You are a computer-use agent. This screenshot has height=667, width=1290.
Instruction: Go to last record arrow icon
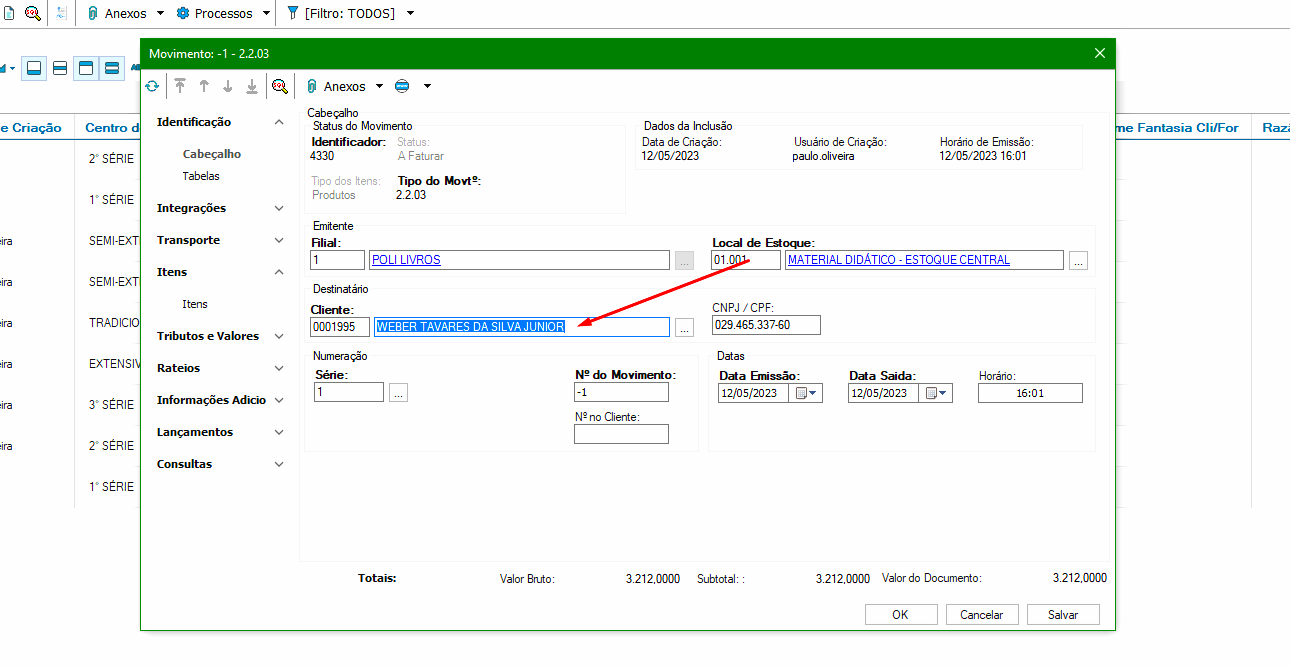pos(252,87)
